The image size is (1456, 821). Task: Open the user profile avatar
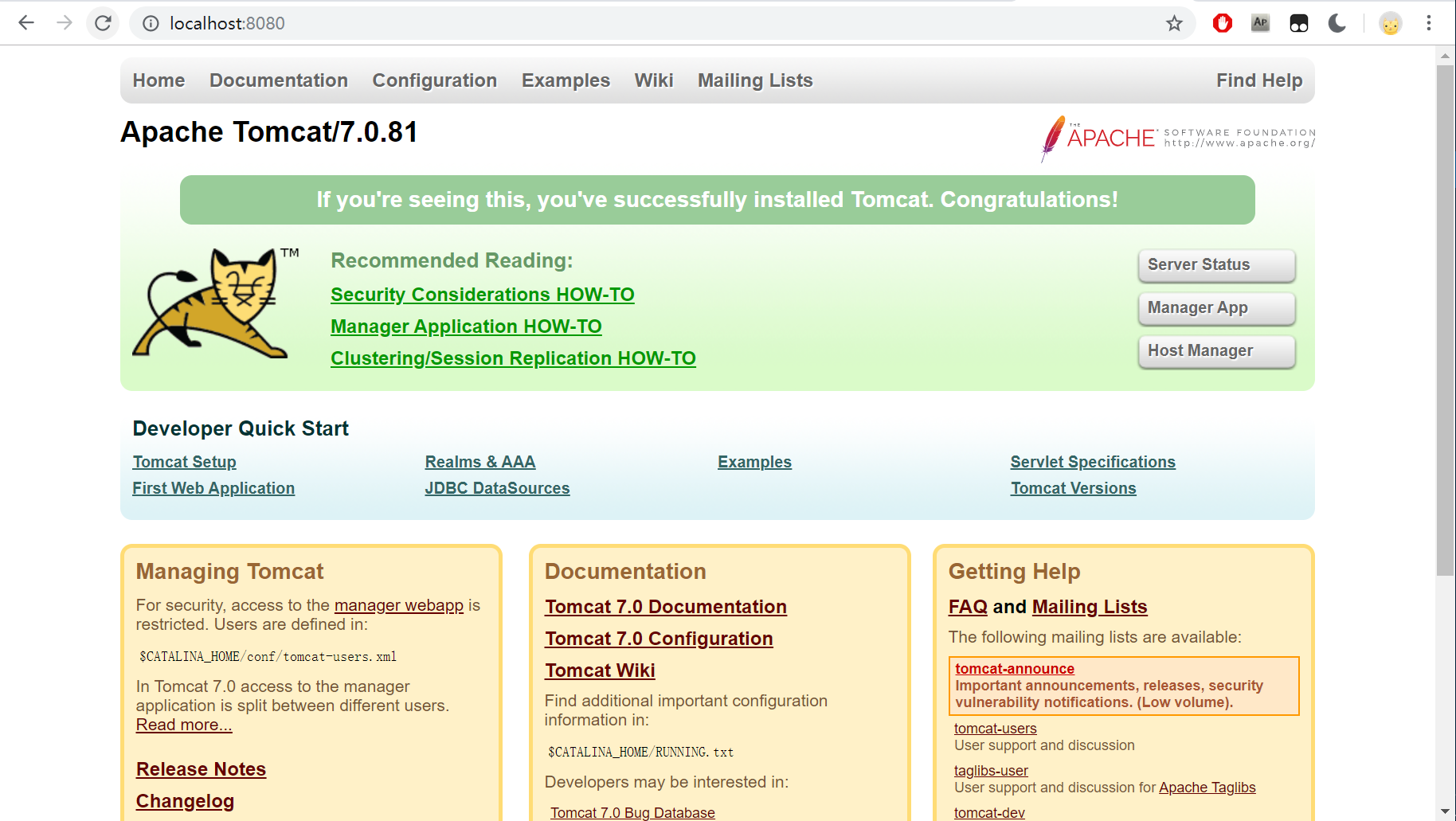pos(1391,23)
